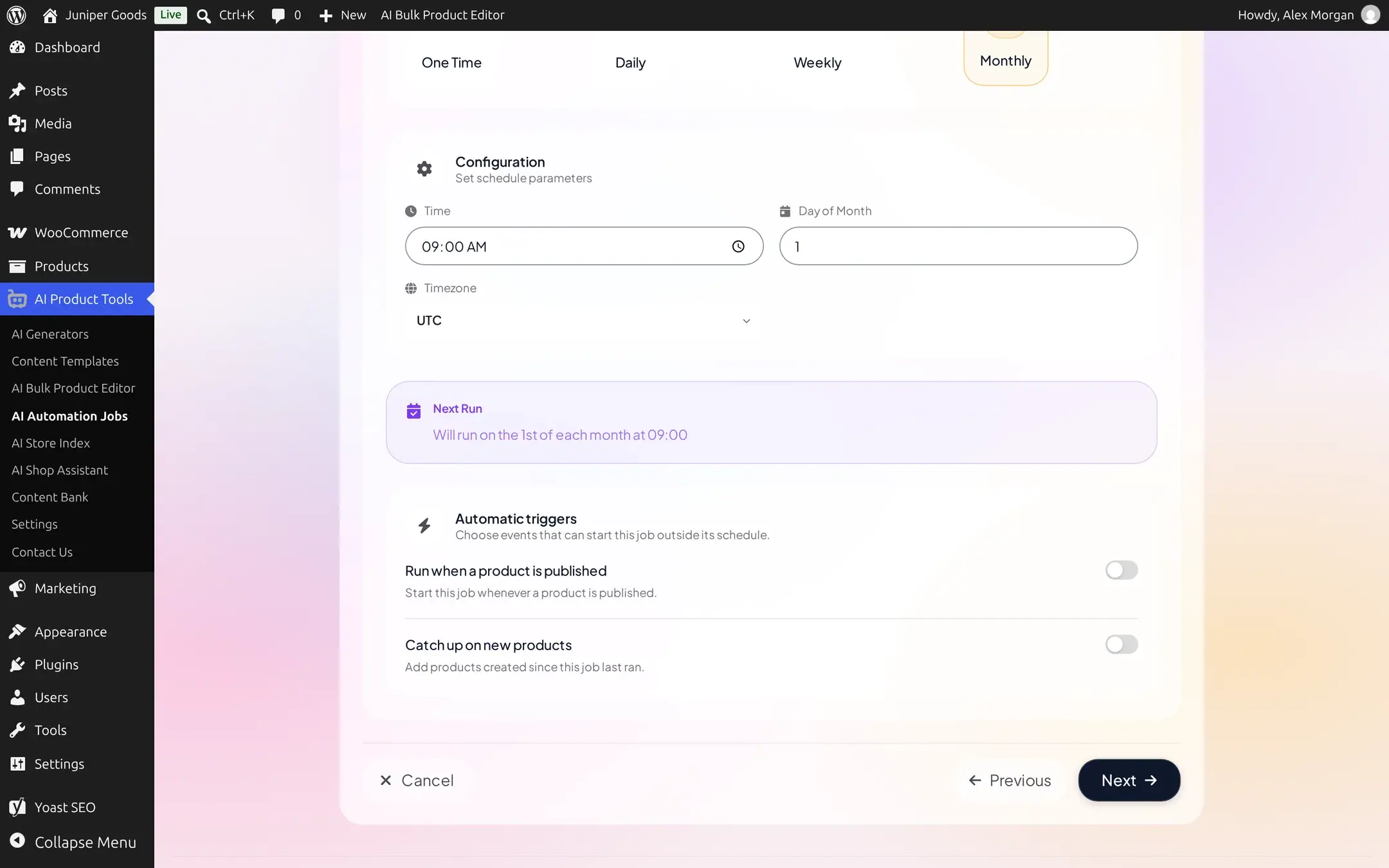Open the clock picker in Time field
1389x868 pixels.
[x=738, y=246]
